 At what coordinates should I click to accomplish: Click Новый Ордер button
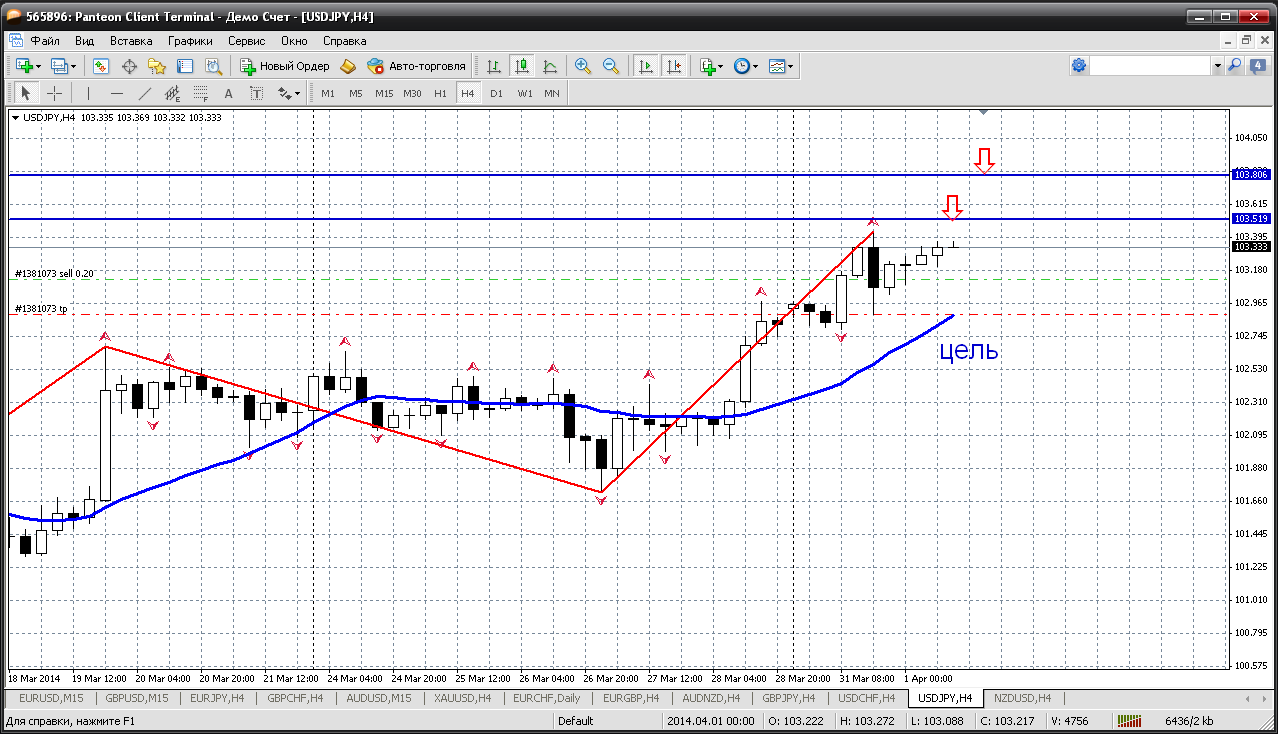coord(286,66)
